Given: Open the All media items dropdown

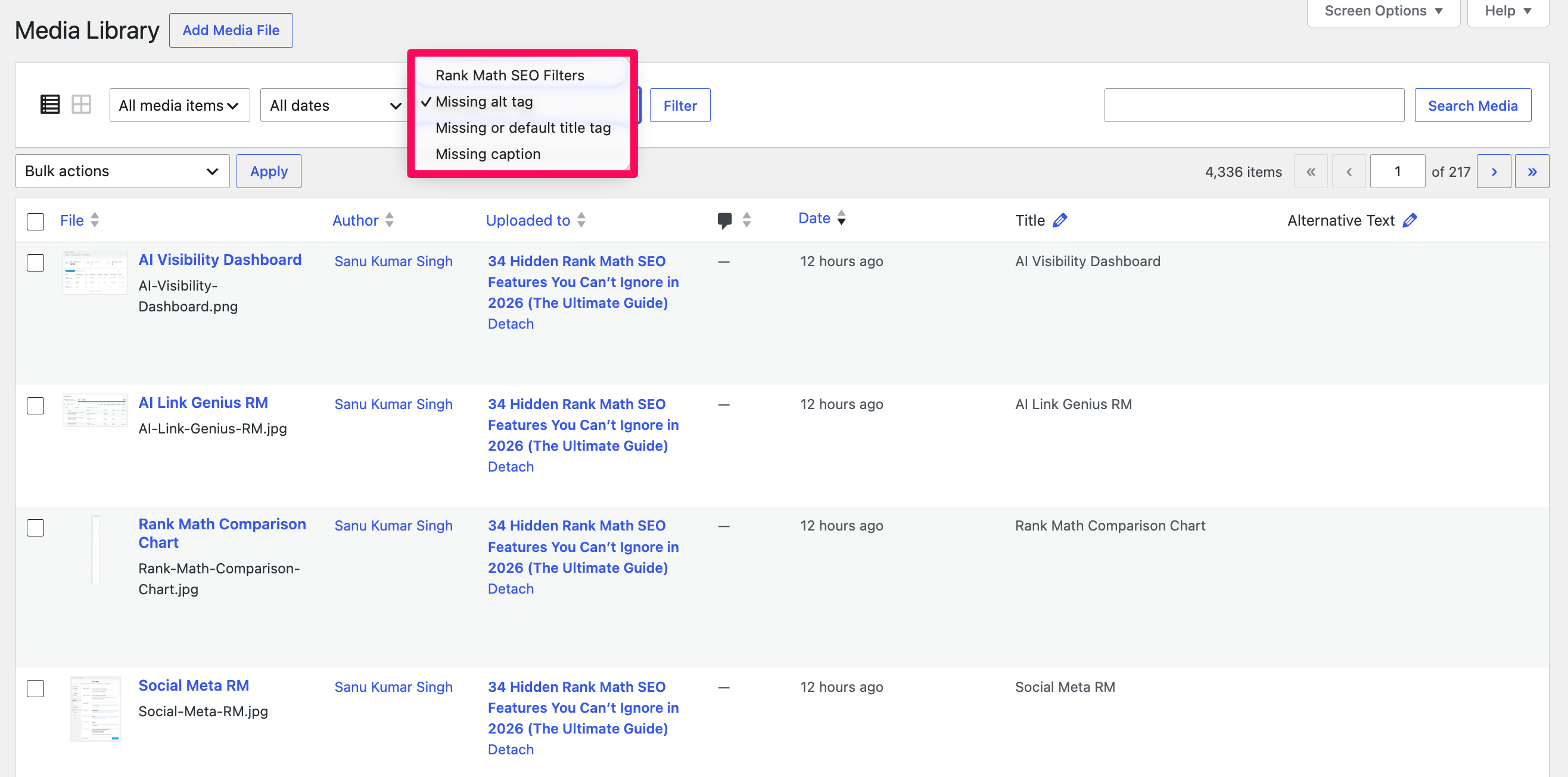Looking at the screenshot, I should click(179, 105).
